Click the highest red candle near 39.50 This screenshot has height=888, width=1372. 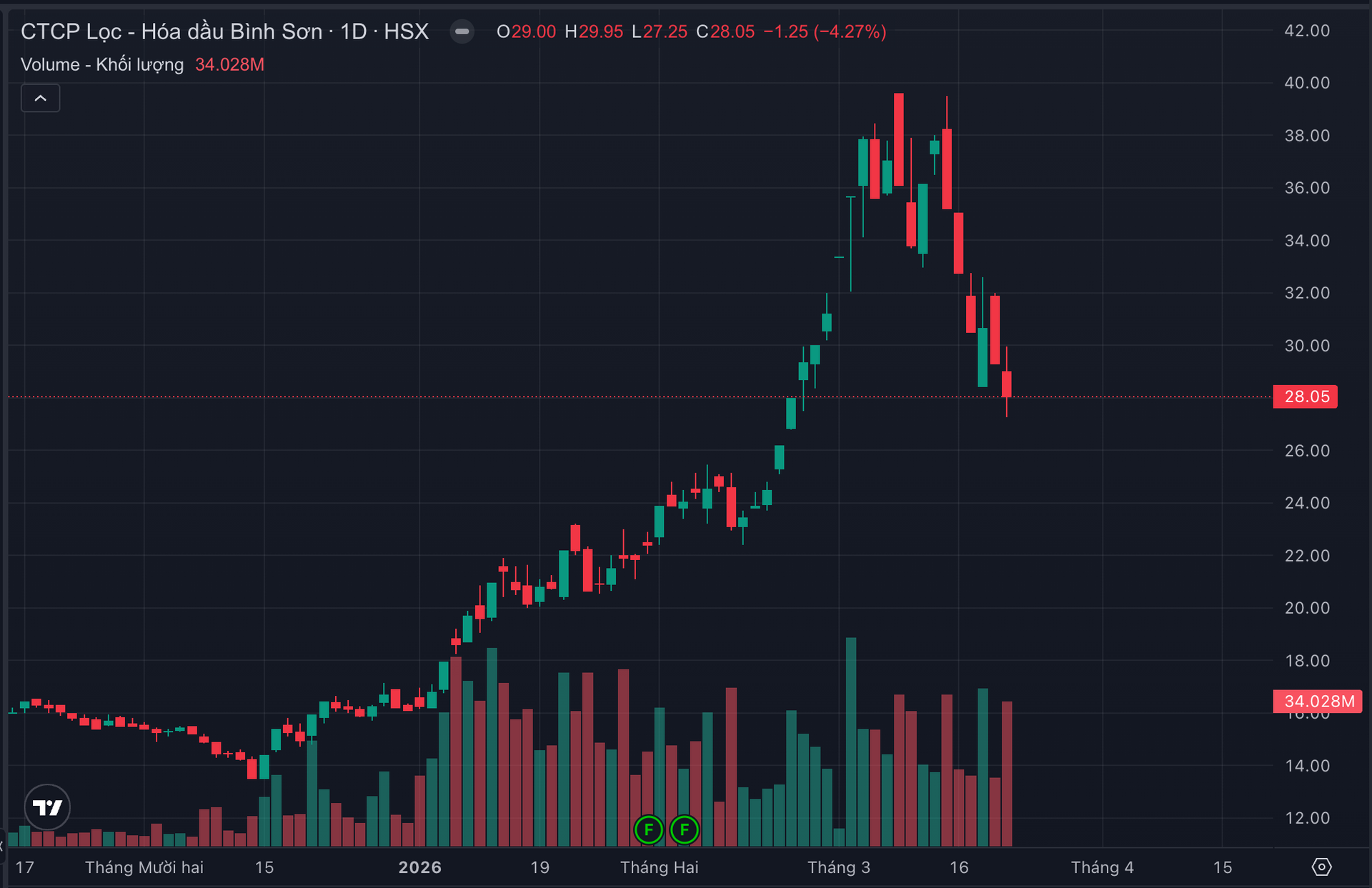pyautogui.click(x=898, y=139)
